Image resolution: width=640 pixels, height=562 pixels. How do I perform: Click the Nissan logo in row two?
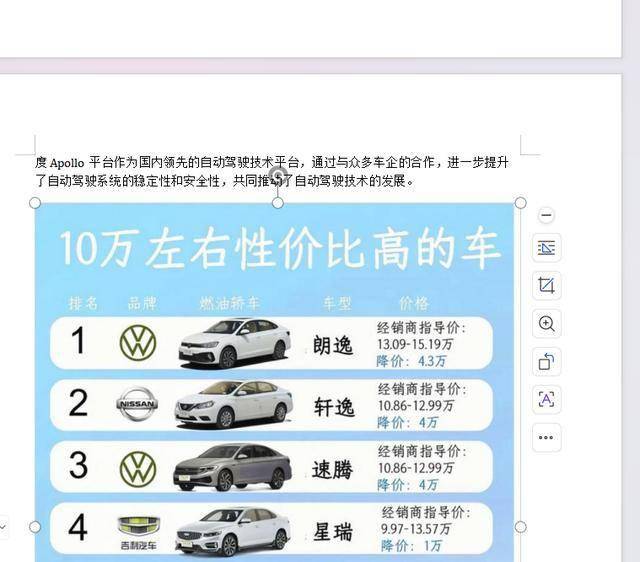[x=138, y=404]
